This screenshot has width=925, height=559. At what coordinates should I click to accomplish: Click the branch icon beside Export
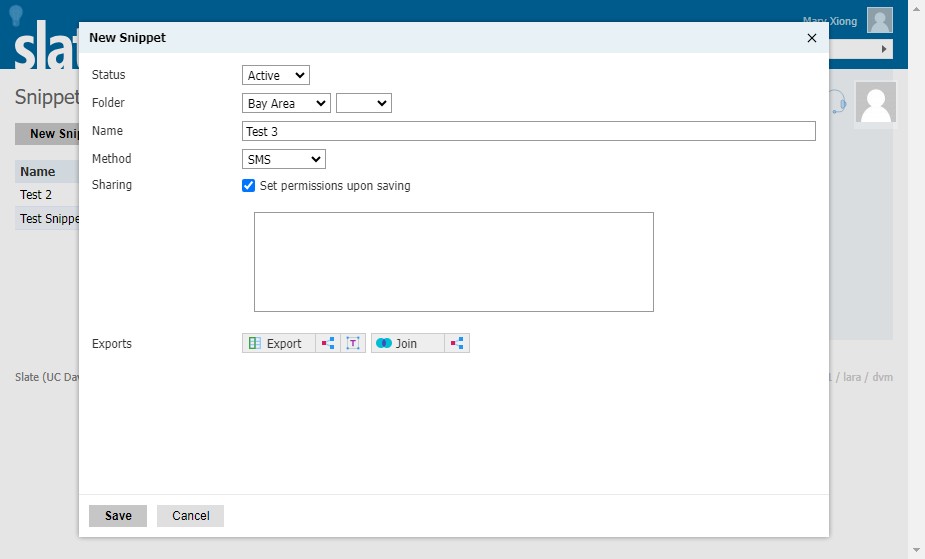[x=328, y=343]
